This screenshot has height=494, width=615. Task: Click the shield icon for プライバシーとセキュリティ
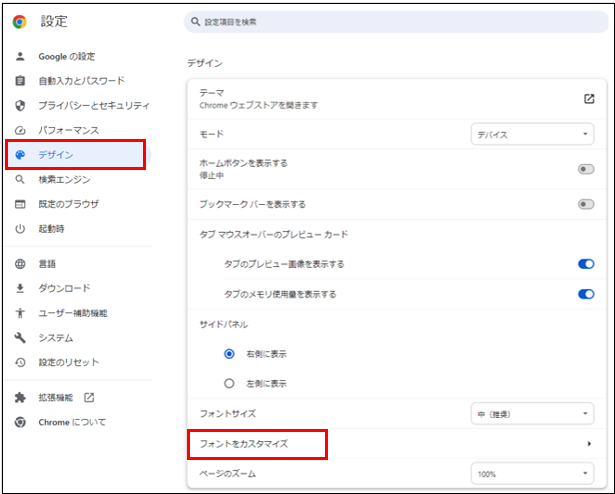point(20,105)
